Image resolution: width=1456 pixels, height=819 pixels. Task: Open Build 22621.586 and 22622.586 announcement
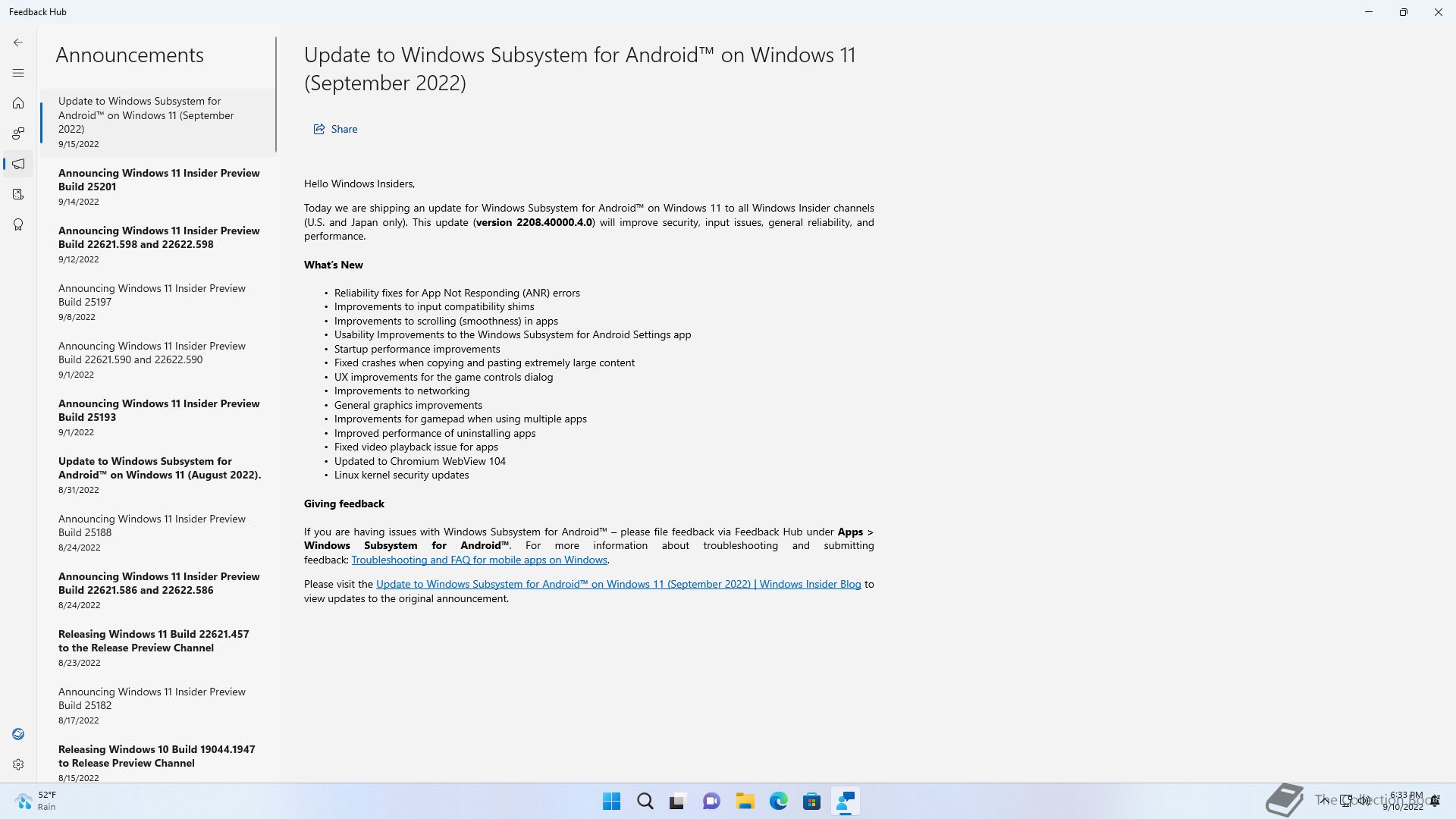click(158, 590)
